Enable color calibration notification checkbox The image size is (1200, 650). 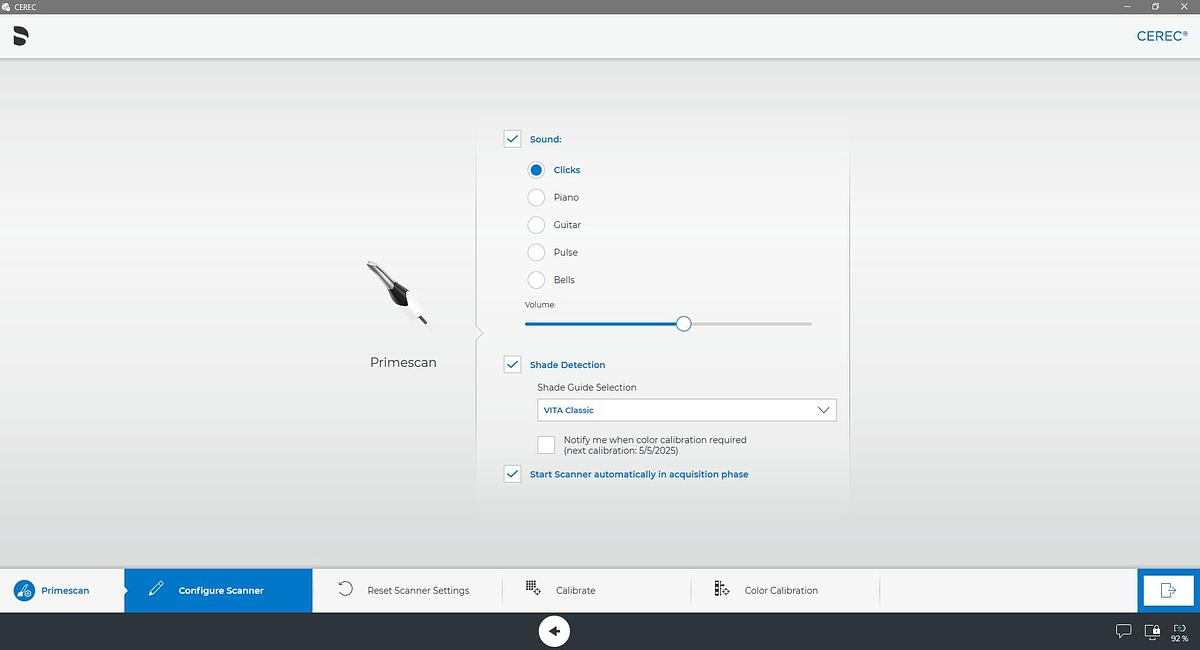pyautogui.click(x=546, y=445)
